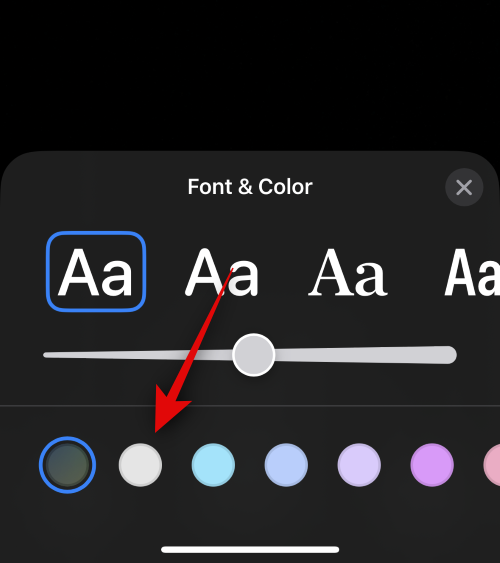
Task: Select the blue-outlined default sans-serif font
Action: 96,271
